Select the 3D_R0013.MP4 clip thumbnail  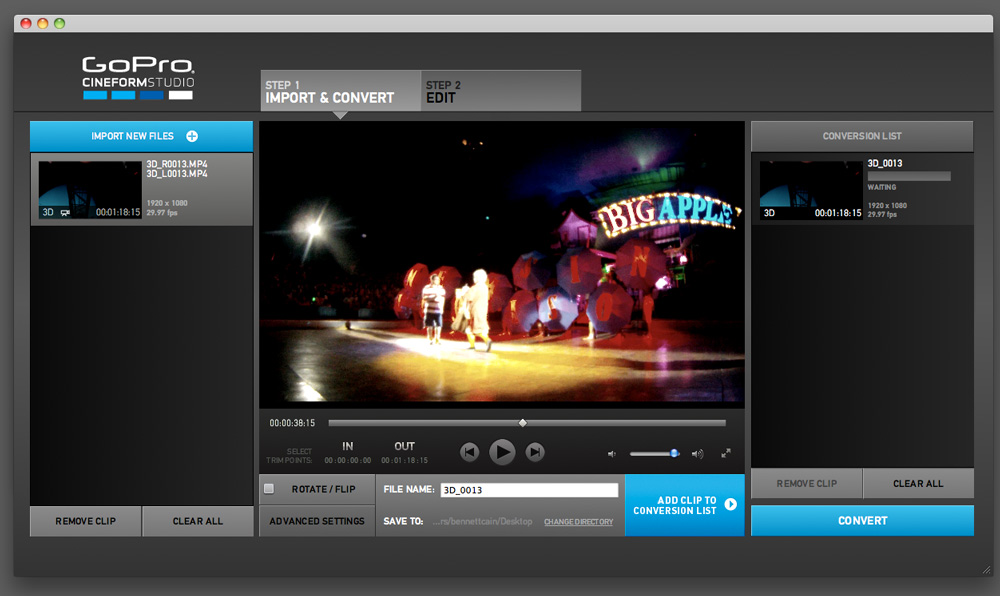[x=90, y=189]
